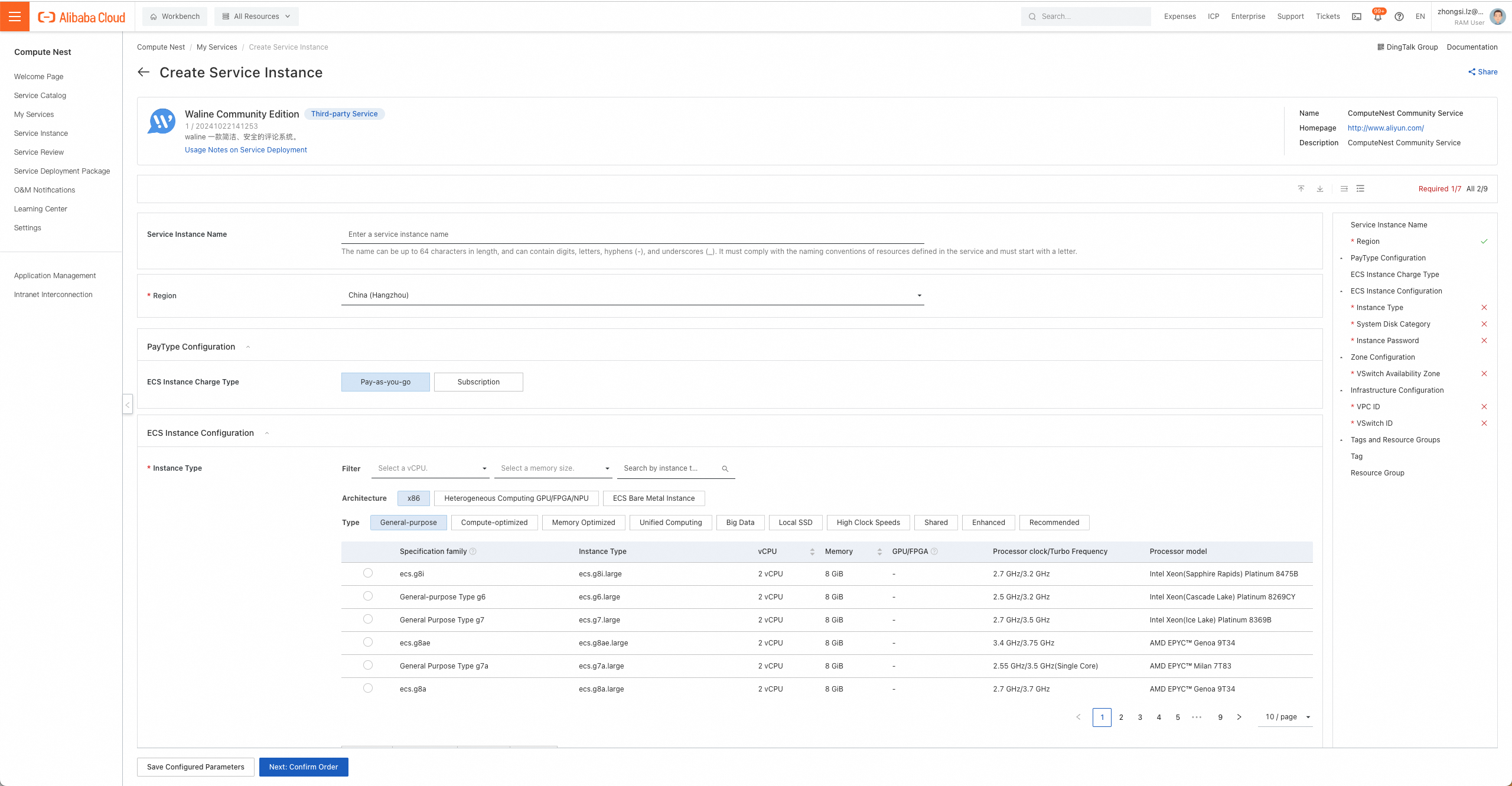Image resolution: width=1512 pixels, height=786 pixels.
Task: Select Heterogeneous Computing GPU/FPGA/NPU architecture
Action: [516, 498]
